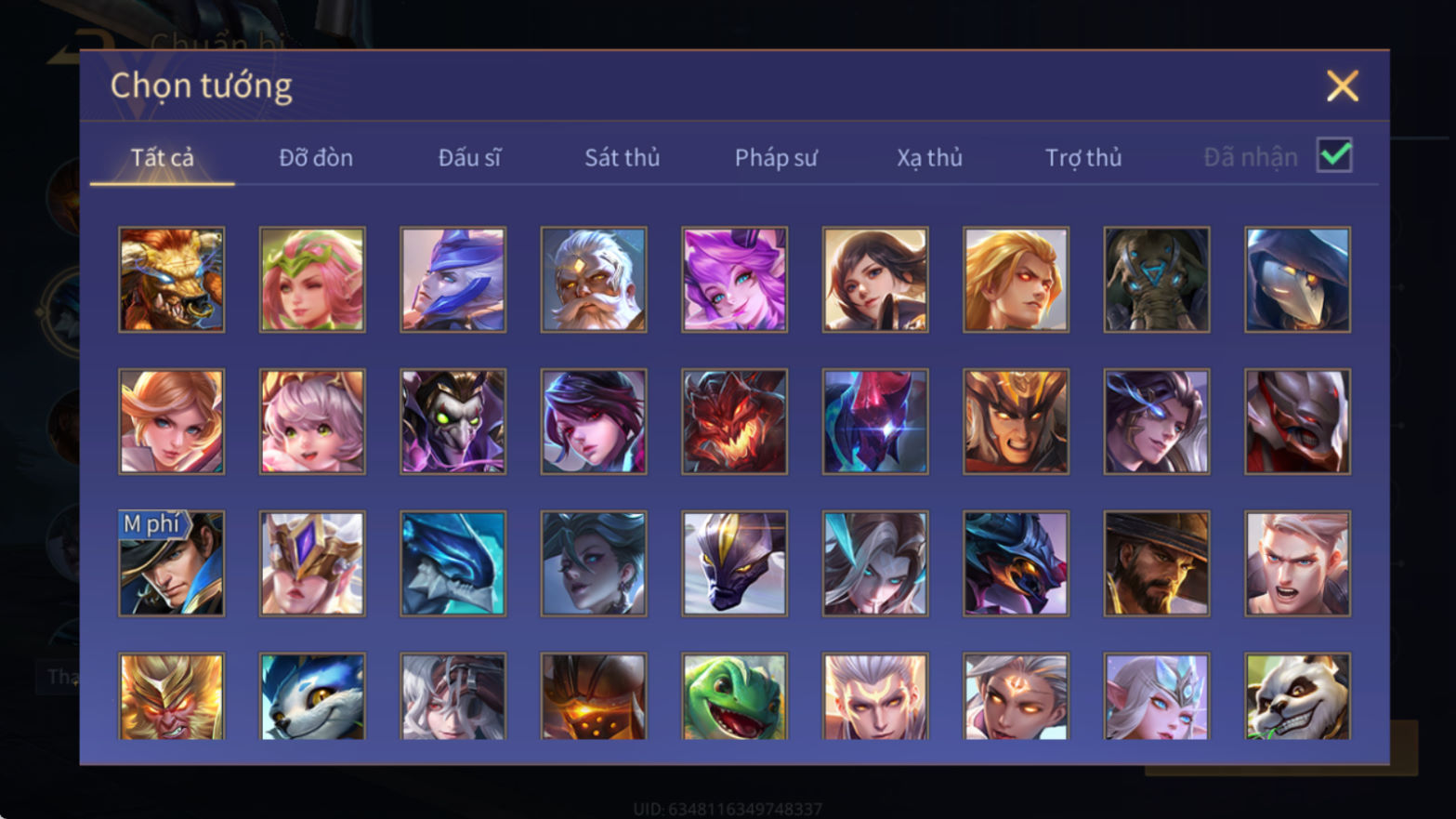The width and height of the screenshot is (1456, 819).
Task: Select the blue raccoon hero portrait
Action: coord(312,696)
